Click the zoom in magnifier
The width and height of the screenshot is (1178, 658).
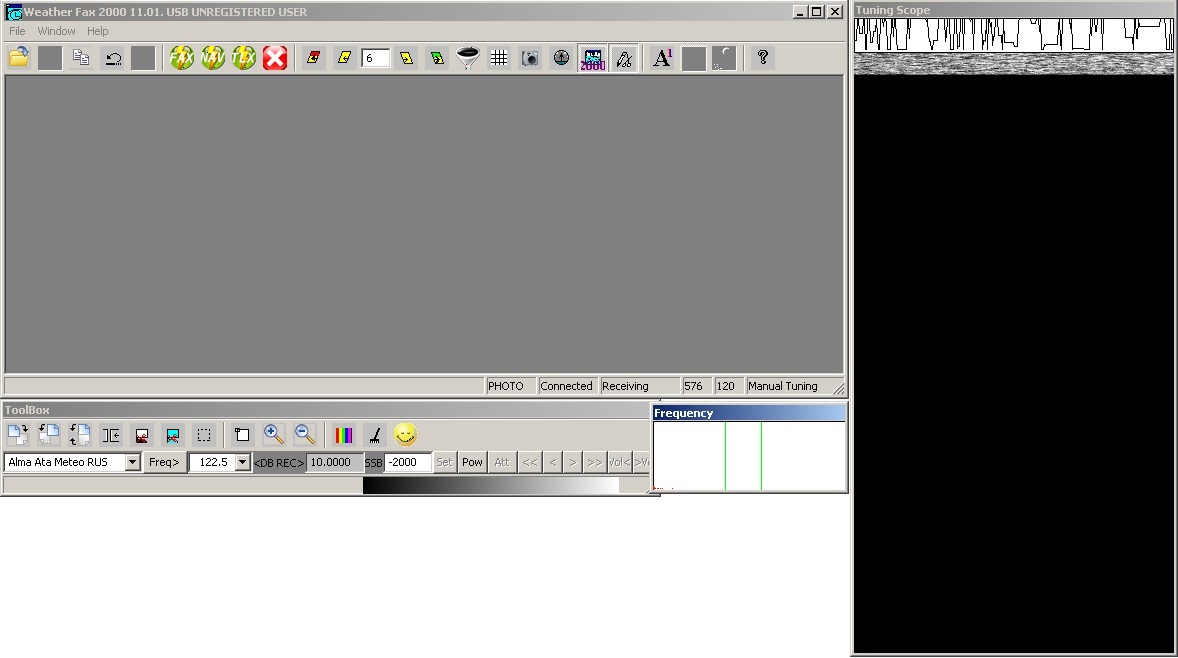[274, 435]
